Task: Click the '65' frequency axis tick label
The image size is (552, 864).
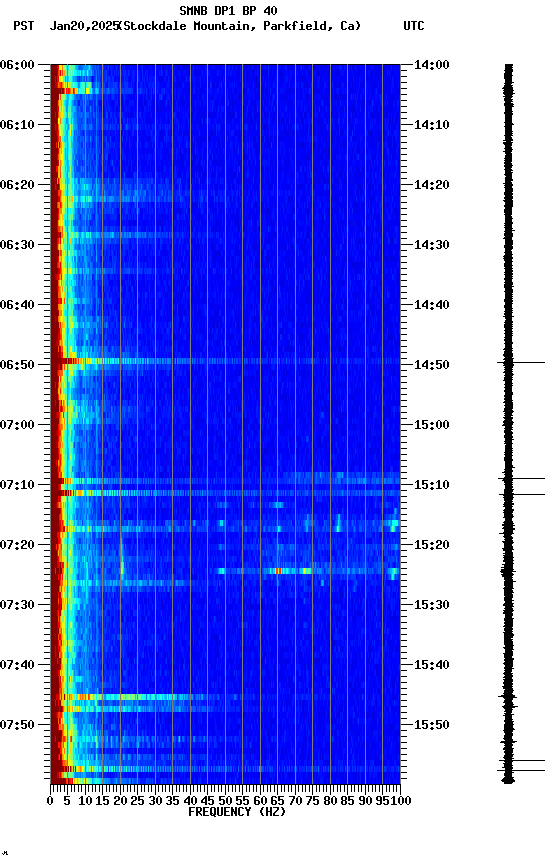Action: point(278,801)
